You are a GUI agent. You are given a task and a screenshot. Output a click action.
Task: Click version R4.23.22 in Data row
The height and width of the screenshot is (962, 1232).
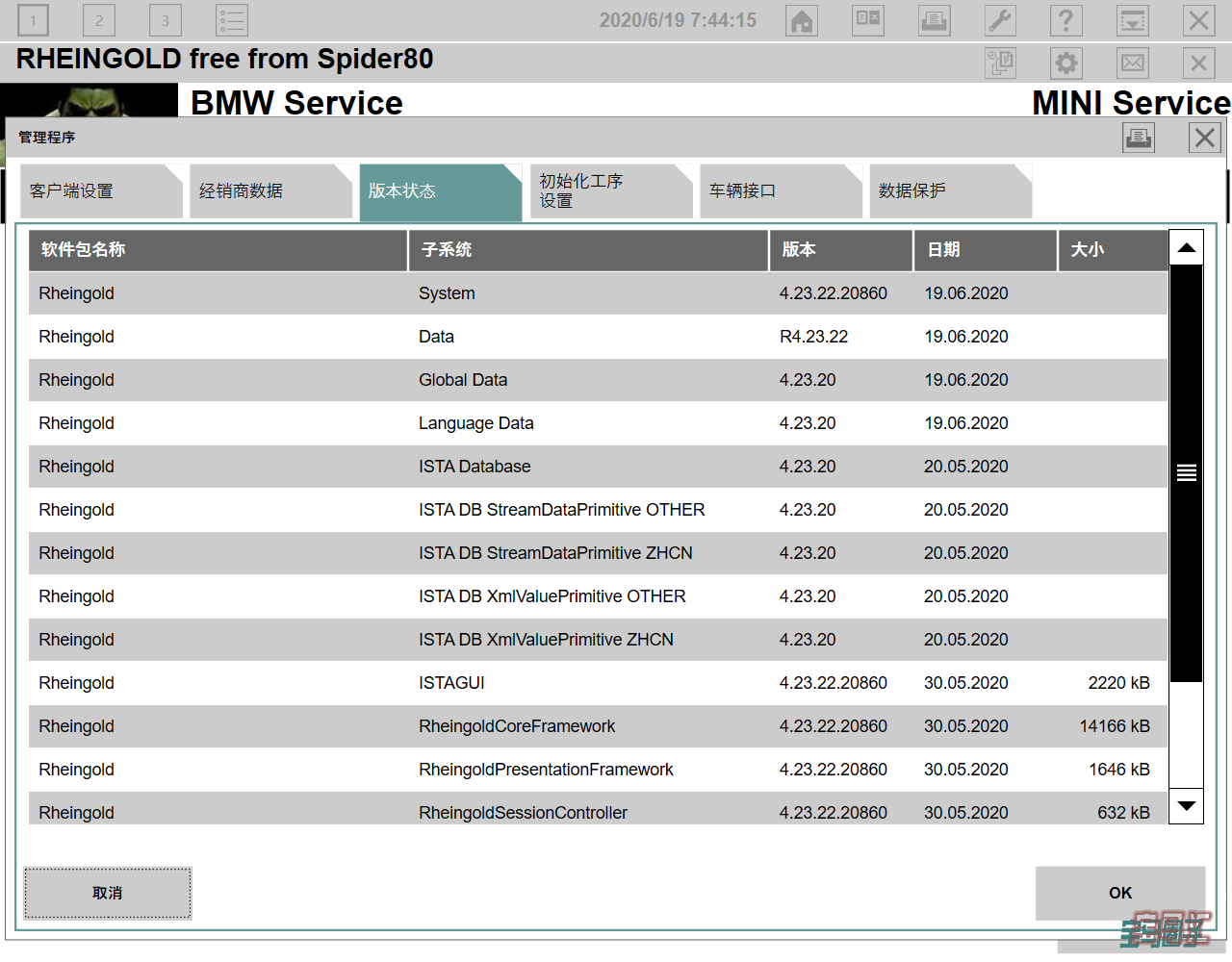pyautogui.click(x=813, y=337)
